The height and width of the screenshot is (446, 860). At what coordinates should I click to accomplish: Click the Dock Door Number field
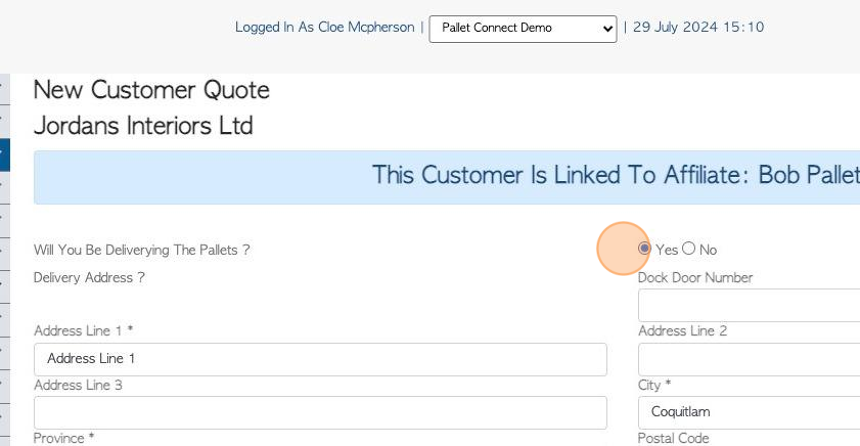coord(749,306)
